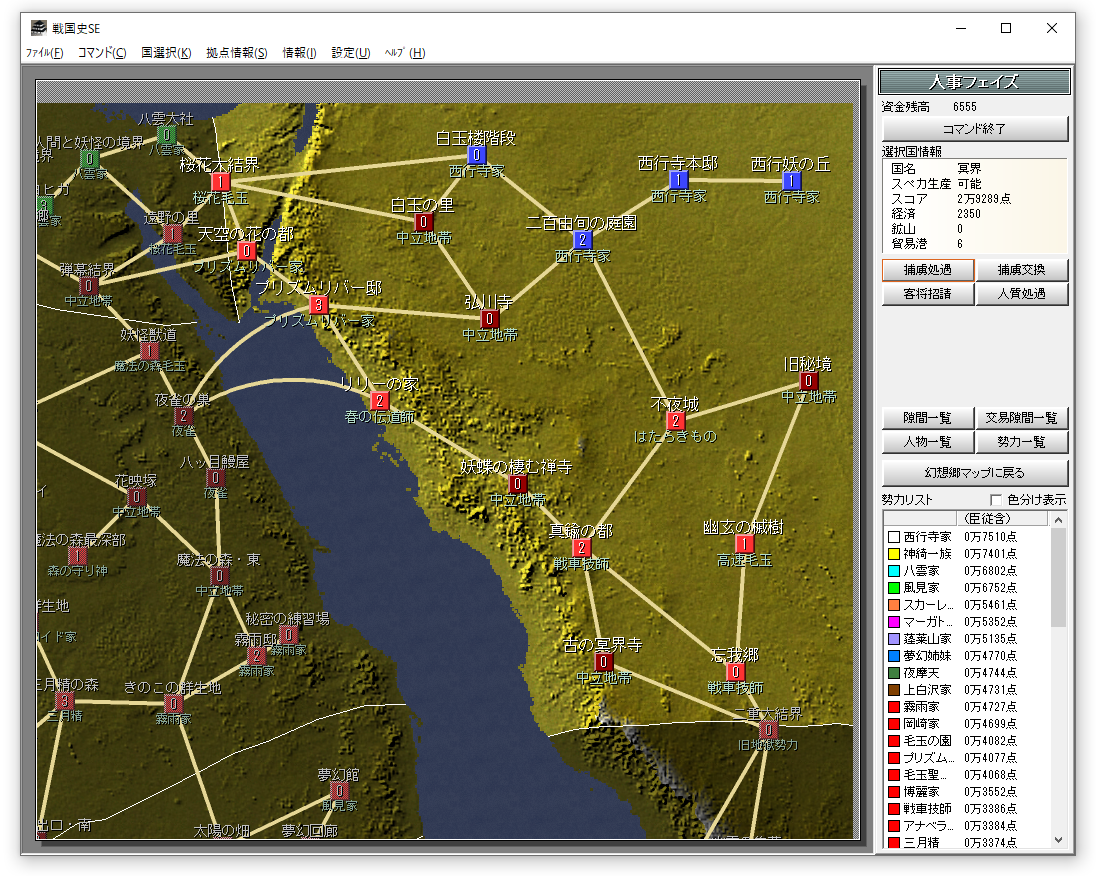
Task: Expand the 設定(U) menu
Action: 350,53
